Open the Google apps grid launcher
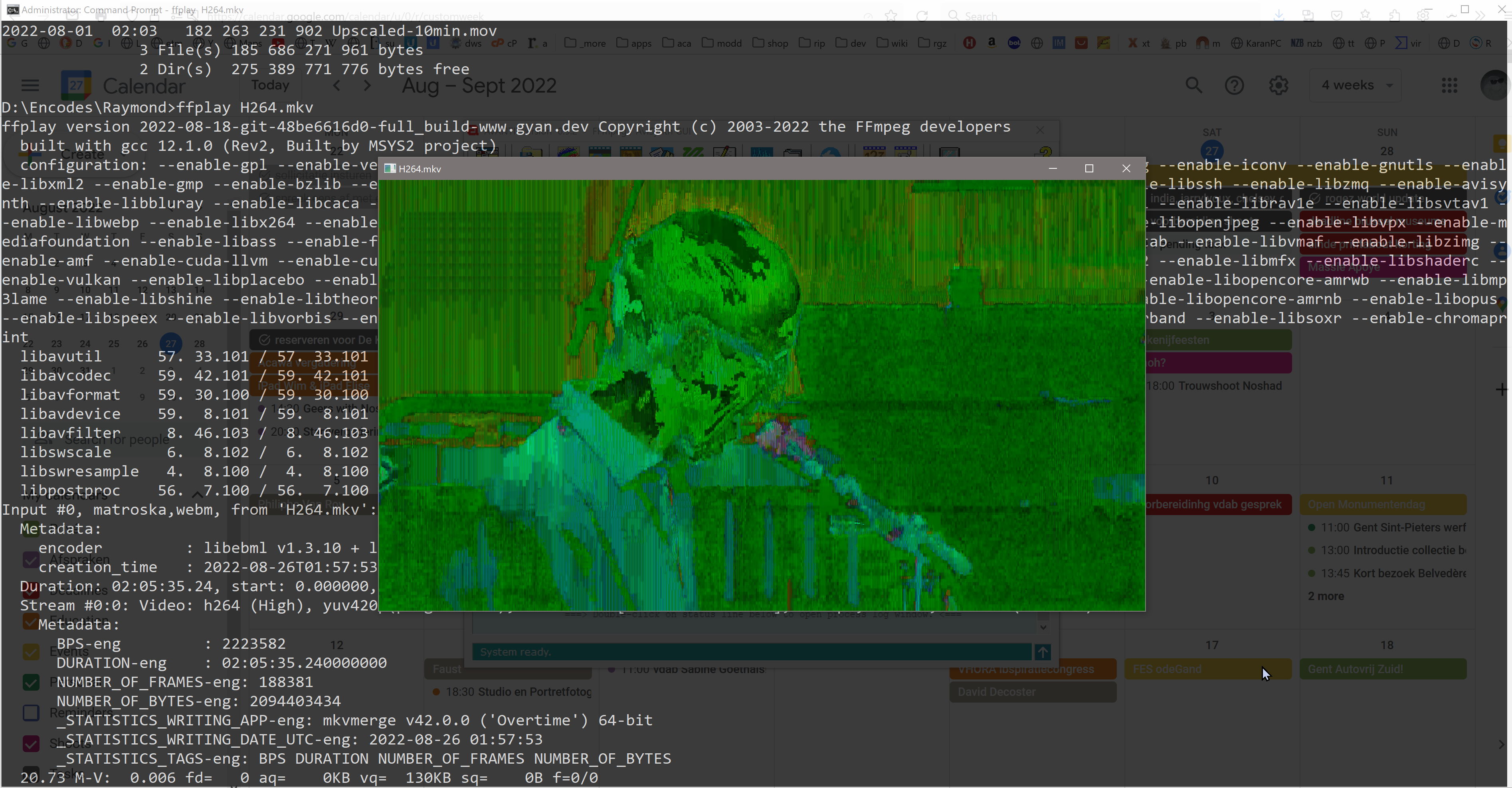Image resolution: width=1512 pixels, height=788 pixels. (1449, 86)
